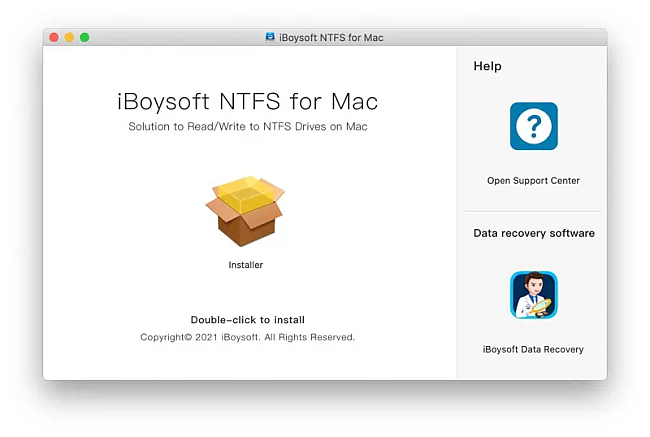The height and width of the screenshot is (437, 650).
Task: Close the window with the red button
Action: tap(54, 37)
